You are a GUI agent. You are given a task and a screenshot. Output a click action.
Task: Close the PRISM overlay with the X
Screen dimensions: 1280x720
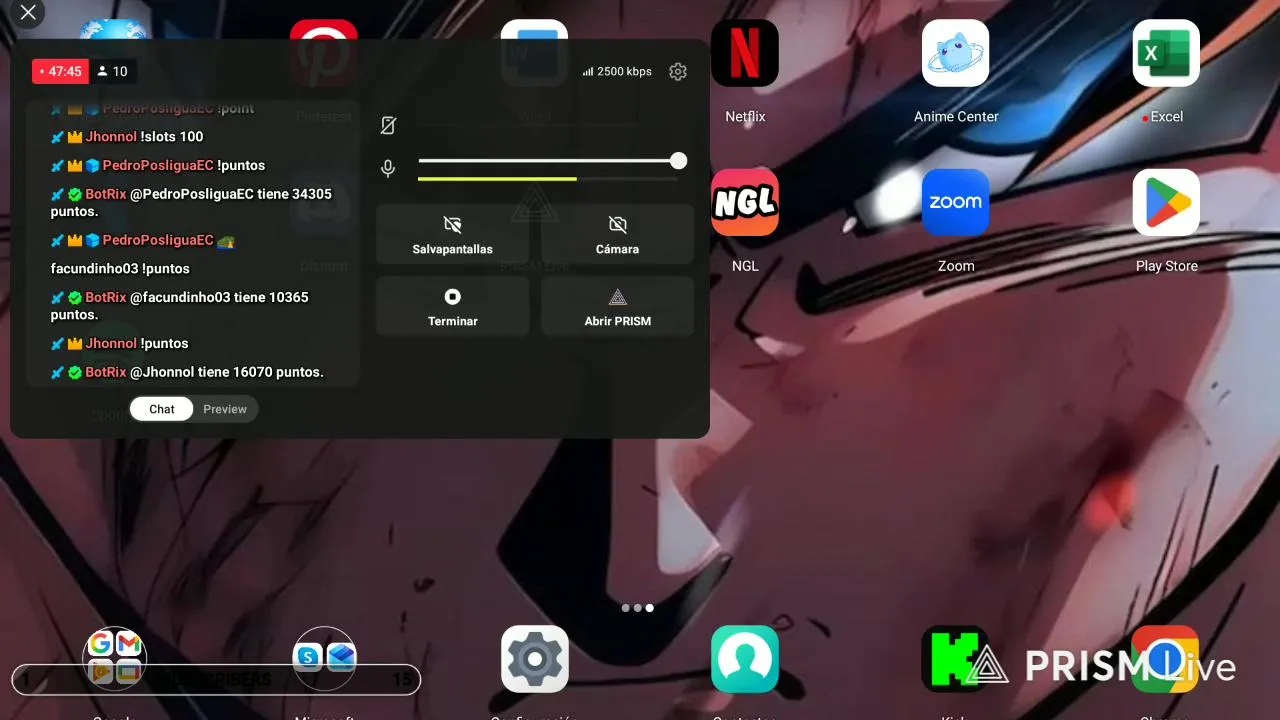point(28,13)
